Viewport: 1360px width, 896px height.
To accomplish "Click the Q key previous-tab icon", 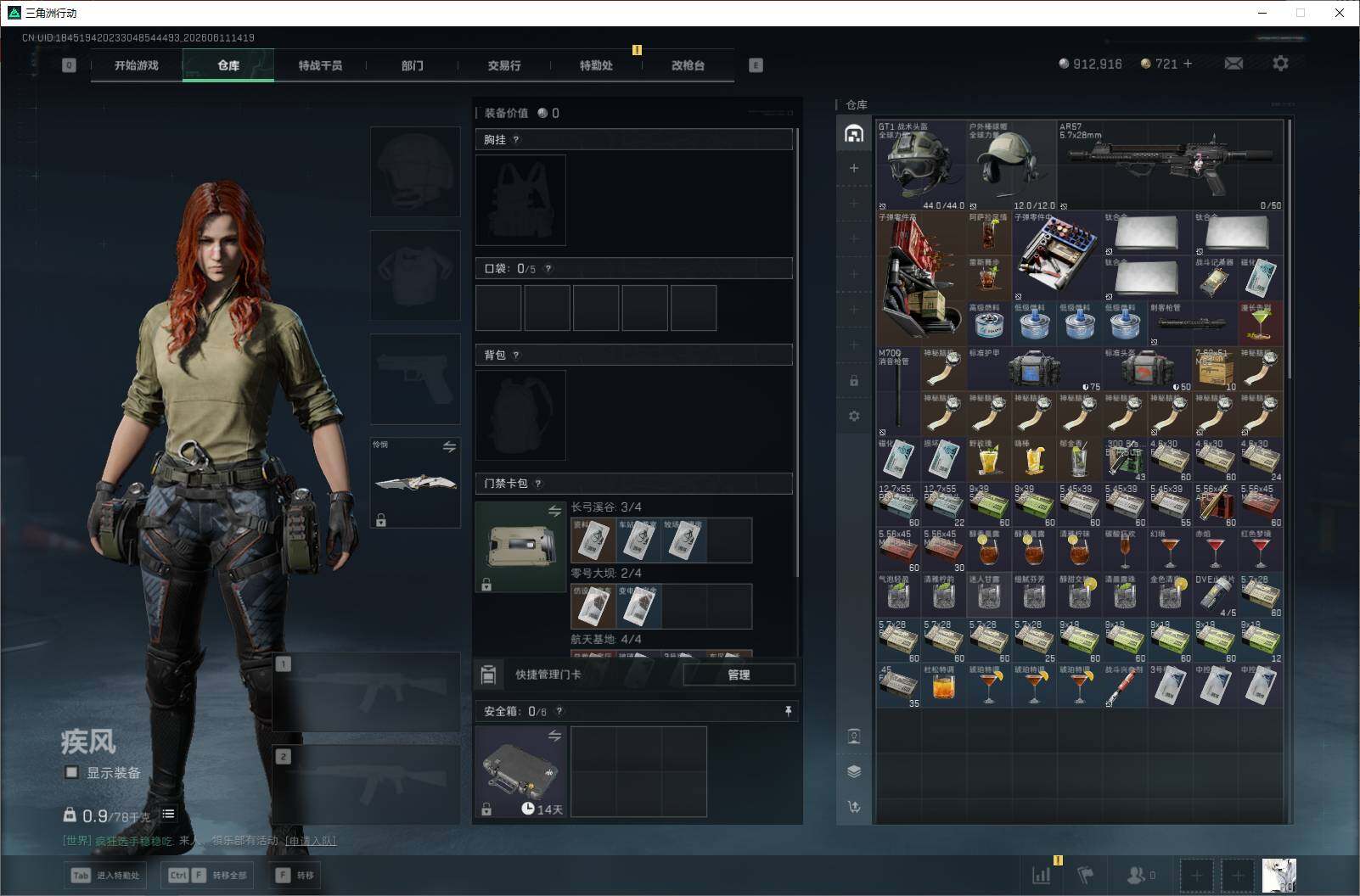I will click(69, 65).
